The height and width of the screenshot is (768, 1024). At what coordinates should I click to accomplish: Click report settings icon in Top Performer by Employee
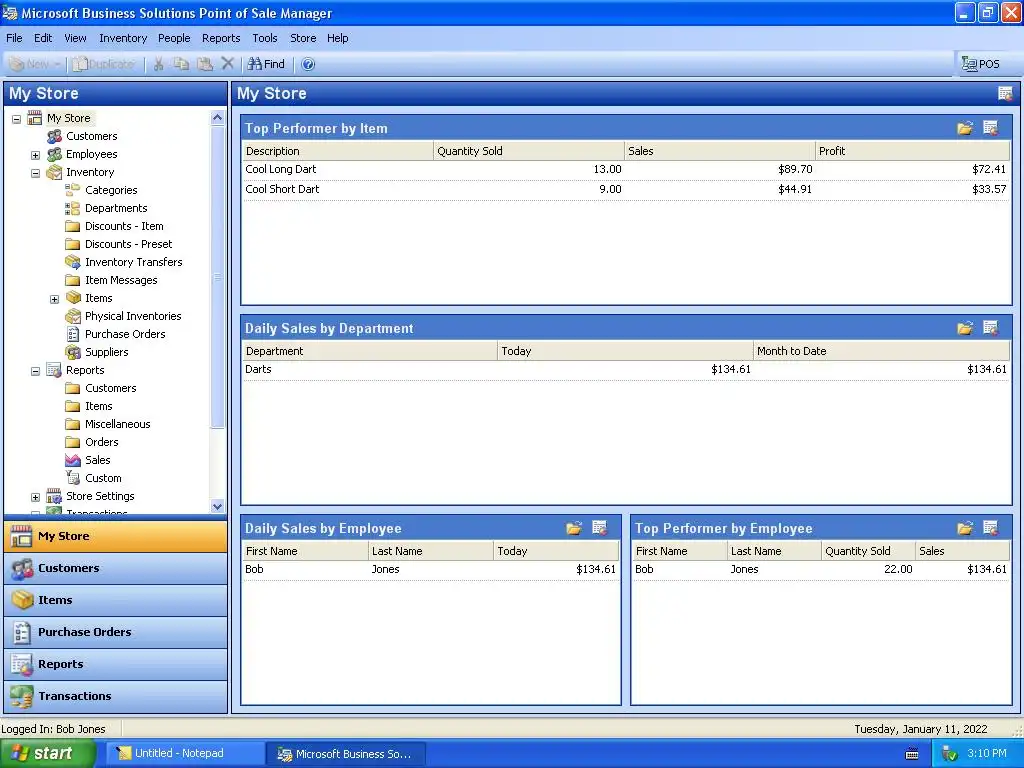991,528
